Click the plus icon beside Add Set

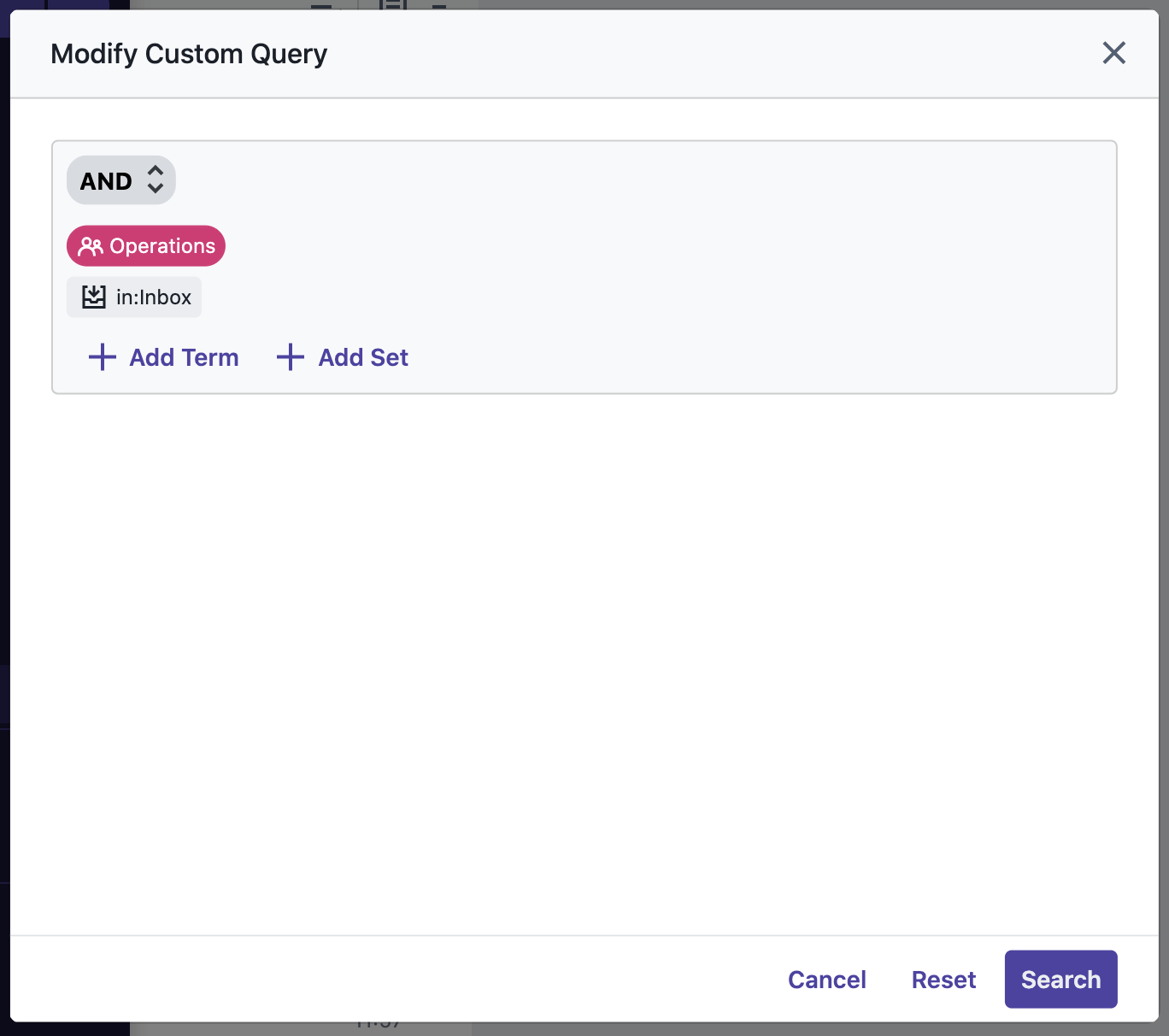291,357
